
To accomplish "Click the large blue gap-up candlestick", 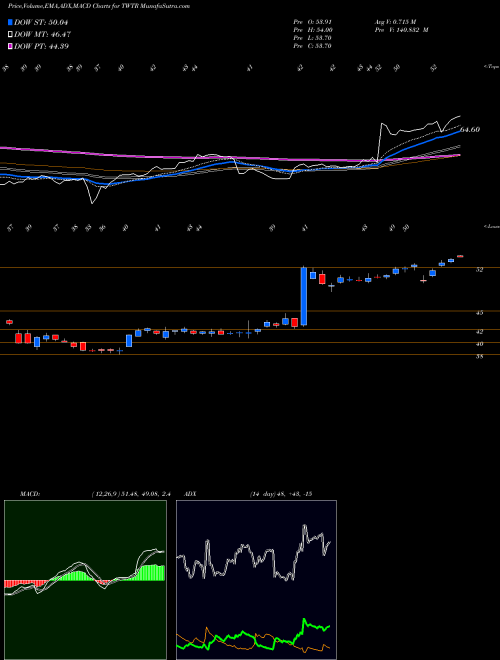I will [x=303, y=296].
